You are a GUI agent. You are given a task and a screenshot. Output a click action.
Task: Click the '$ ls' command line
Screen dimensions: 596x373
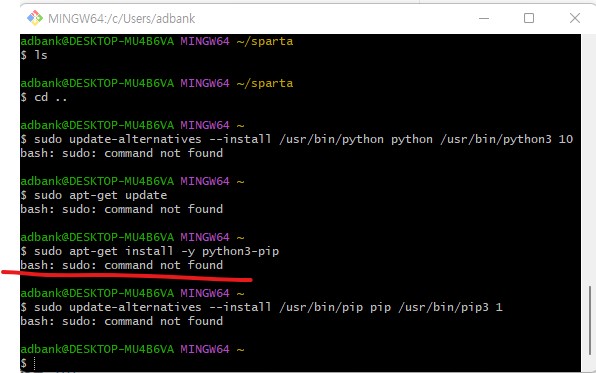click(x=34, y=55)
